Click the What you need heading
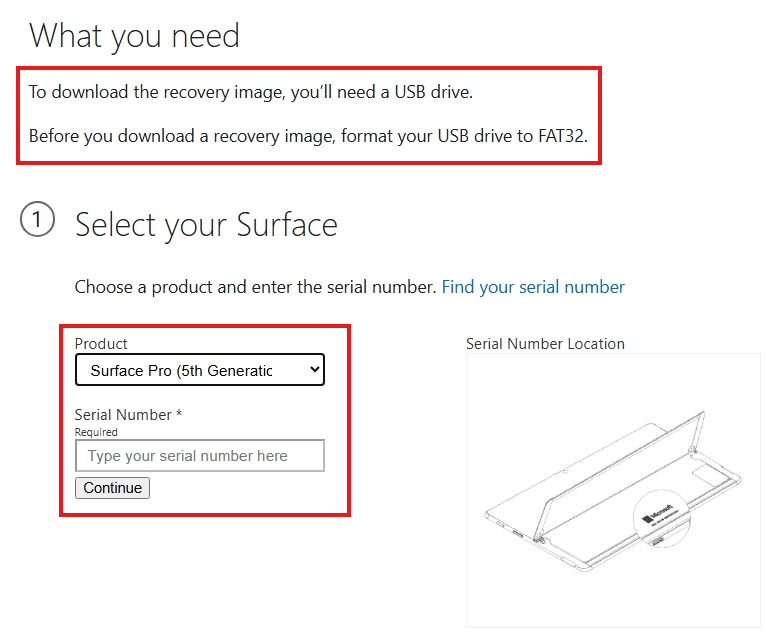Image resolution: width=766 pixels, height=638 pixels. (134, 36)
